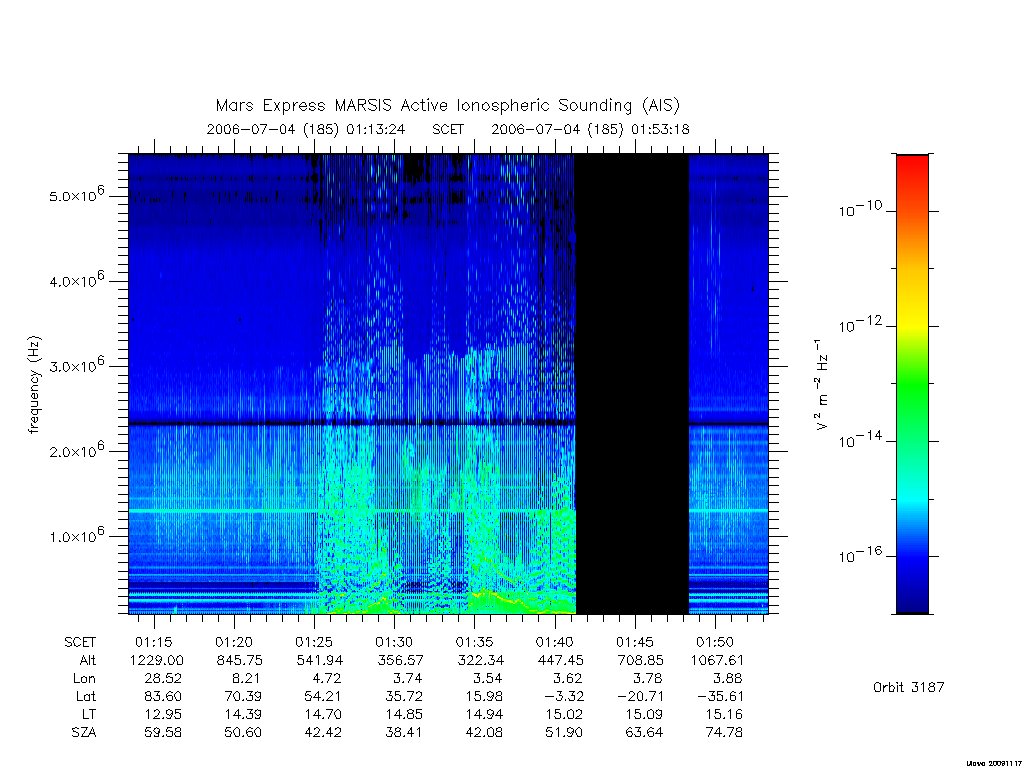Click the 'Lat' row label
The width and height of the screenshot is (1024, 768).
tap(86, 697)
